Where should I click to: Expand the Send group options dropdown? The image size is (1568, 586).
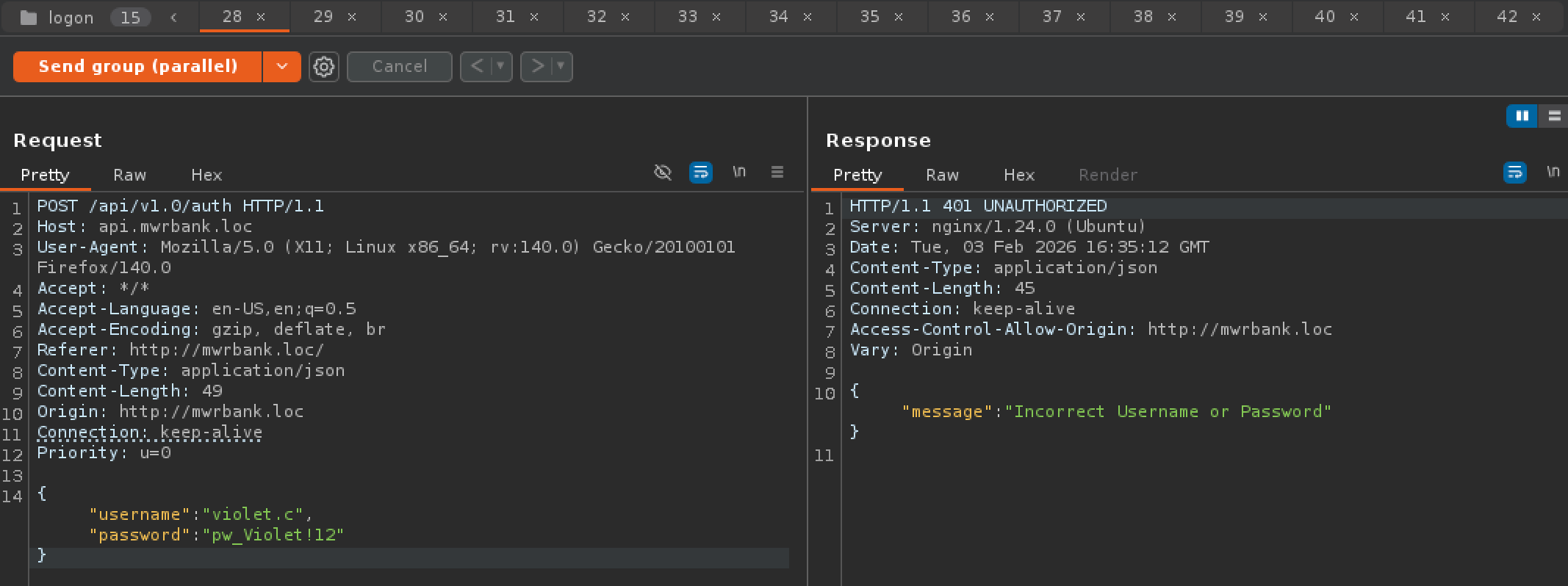[282, 67]
